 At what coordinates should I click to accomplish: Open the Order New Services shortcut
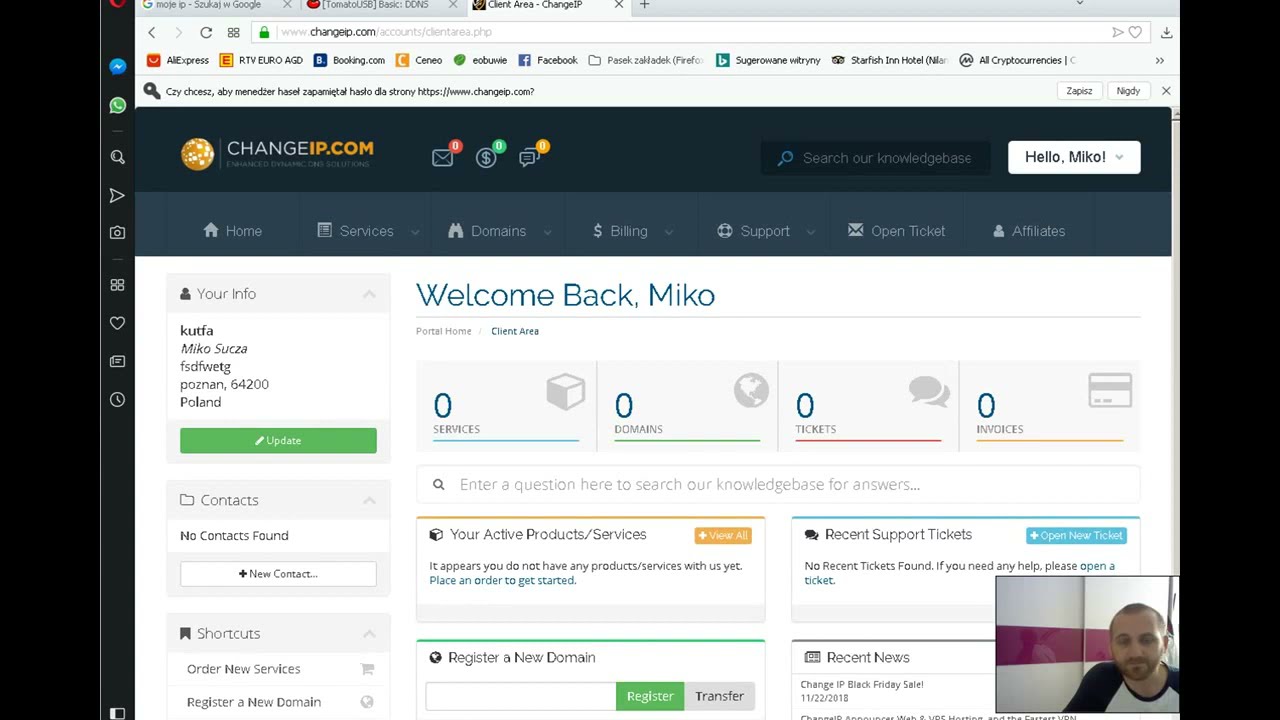coord(243,669)
